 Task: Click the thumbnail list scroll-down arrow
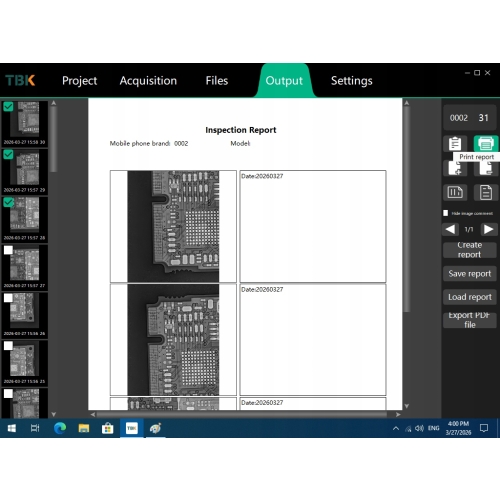pos(53,414)
